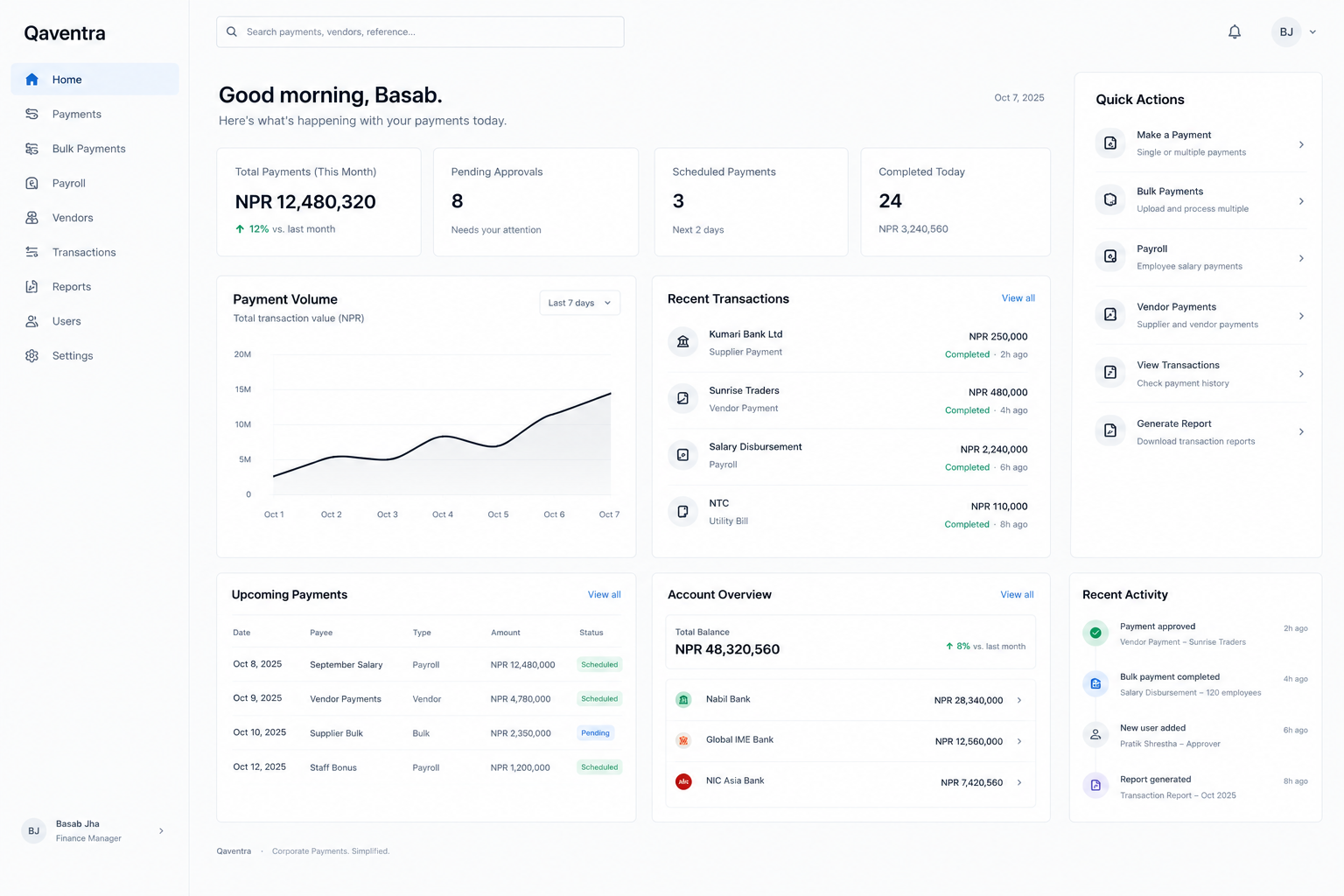
Task: Open the profile dropdown arrow beside BJ
Action: tap(1312, 32)
